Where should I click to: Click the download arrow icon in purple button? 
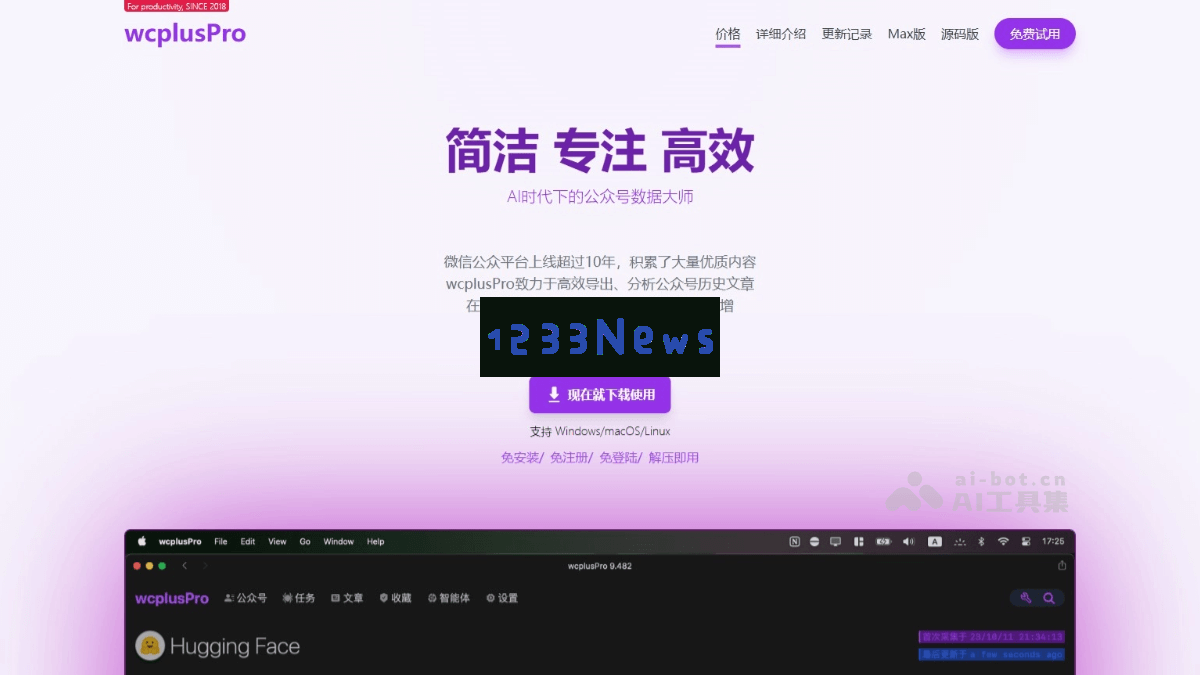[x=554, y=395]
